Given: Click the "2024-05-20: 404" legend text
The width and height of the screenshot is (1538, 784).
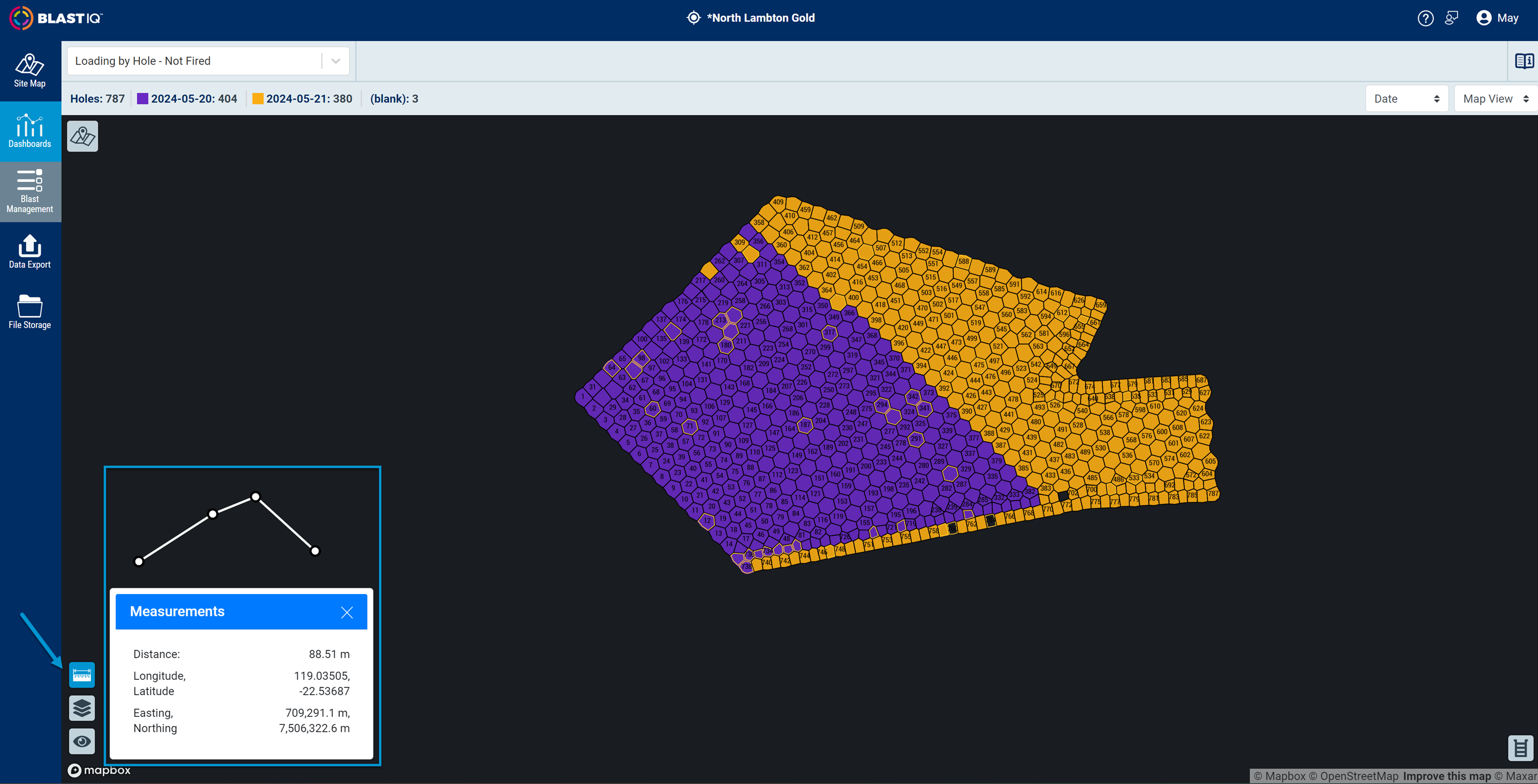Looking at the screenshot, I should (194, 99).
